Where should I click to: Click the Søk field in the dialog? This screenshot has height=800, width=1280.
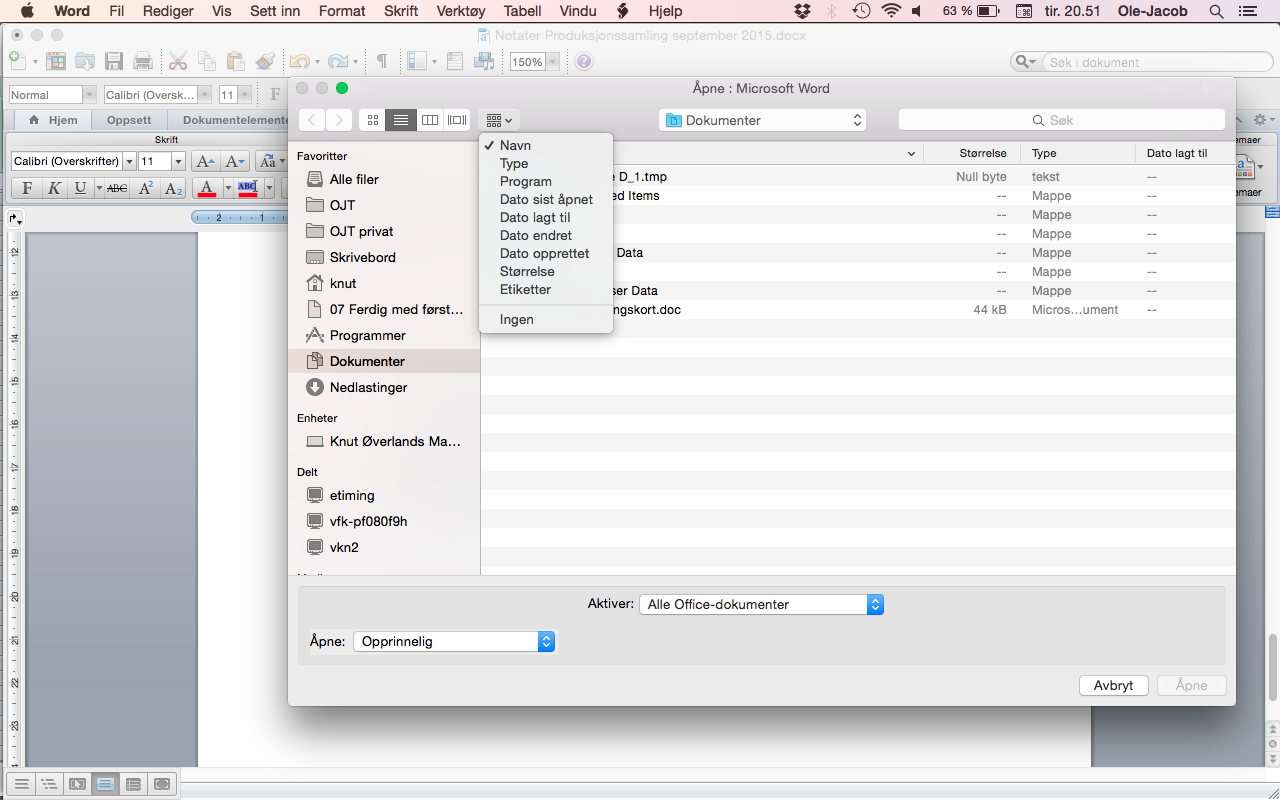(x=1062, y=120)
